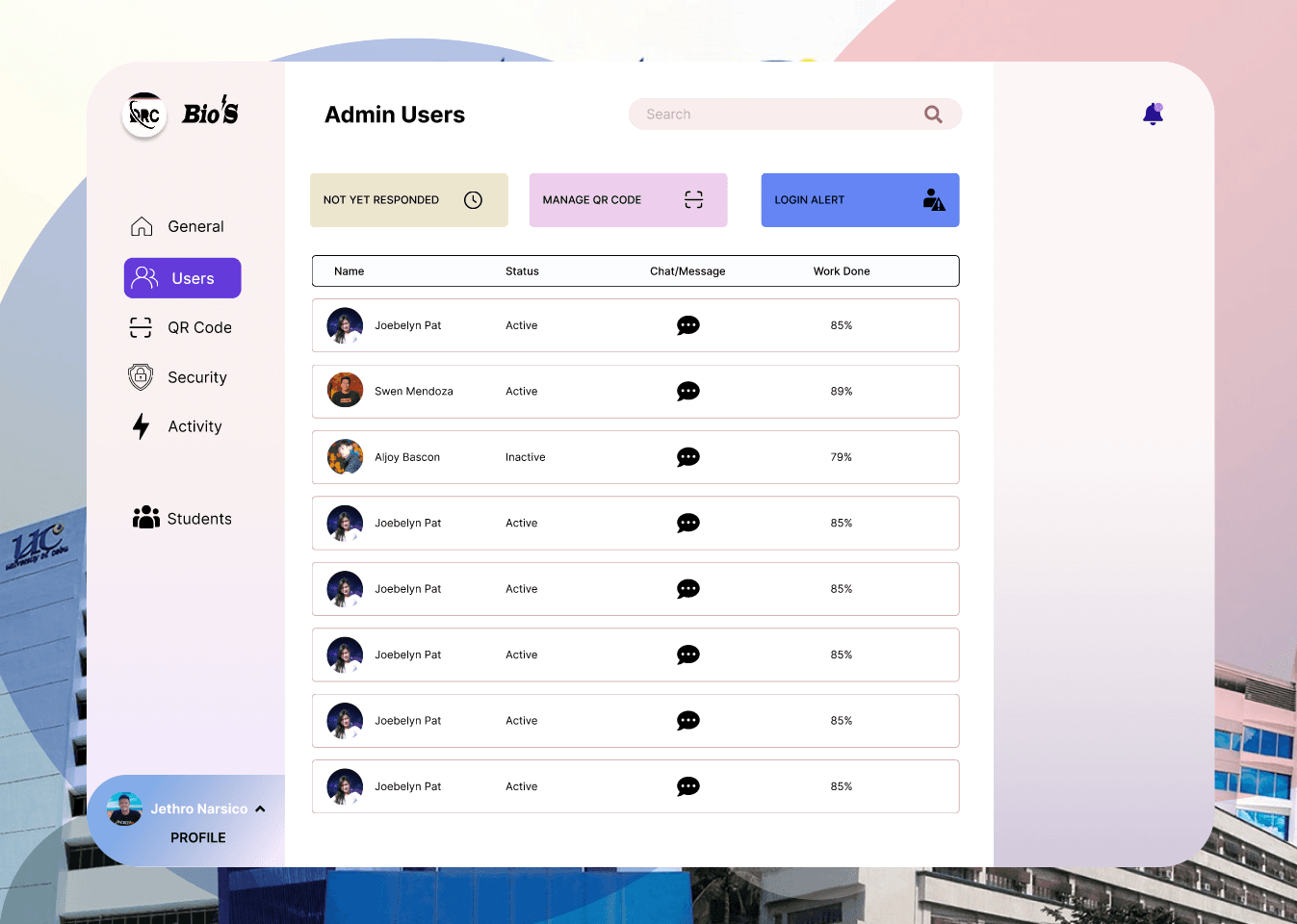1297x924 pixels.
Task: Click the search magnifier icon
Action: pos(933,115)
